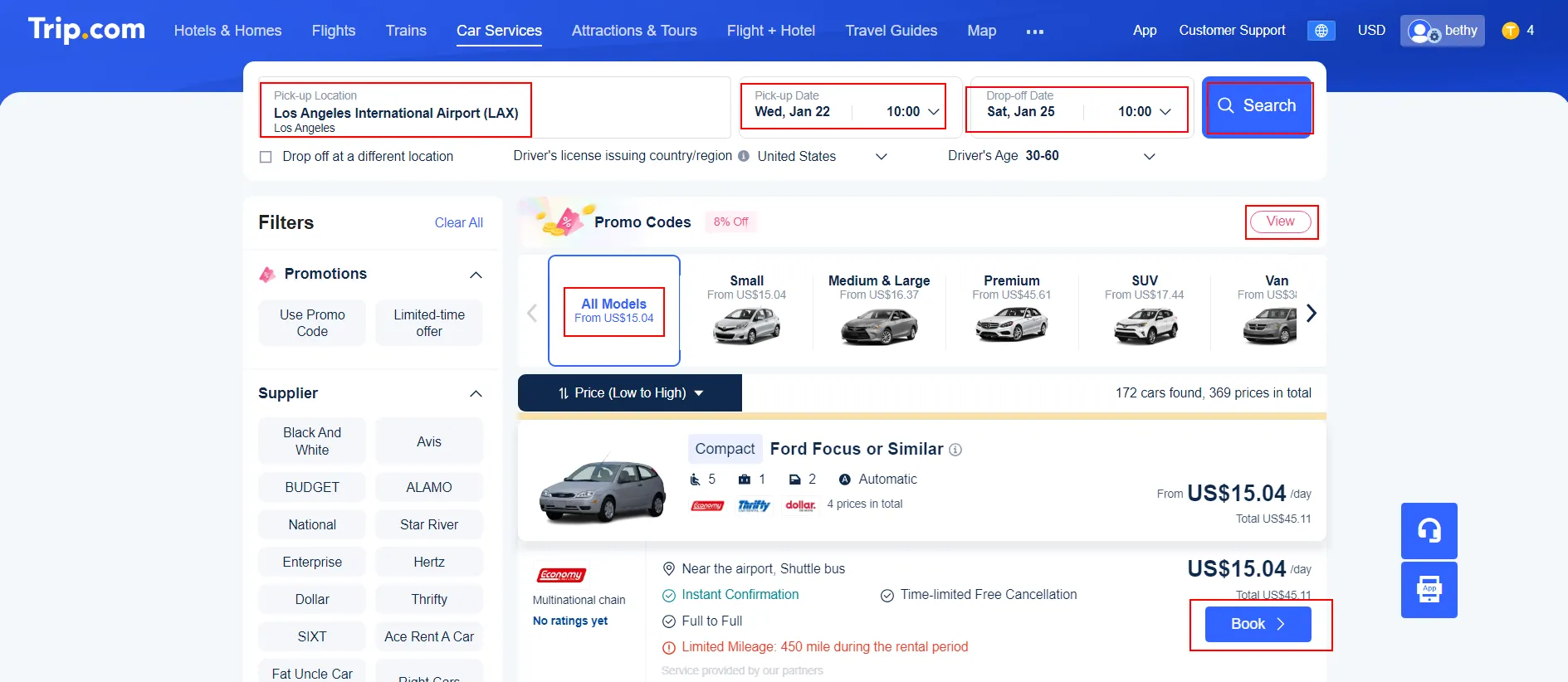Enable Drop off at a different location

pyautogui.click(x=266, y=156)
